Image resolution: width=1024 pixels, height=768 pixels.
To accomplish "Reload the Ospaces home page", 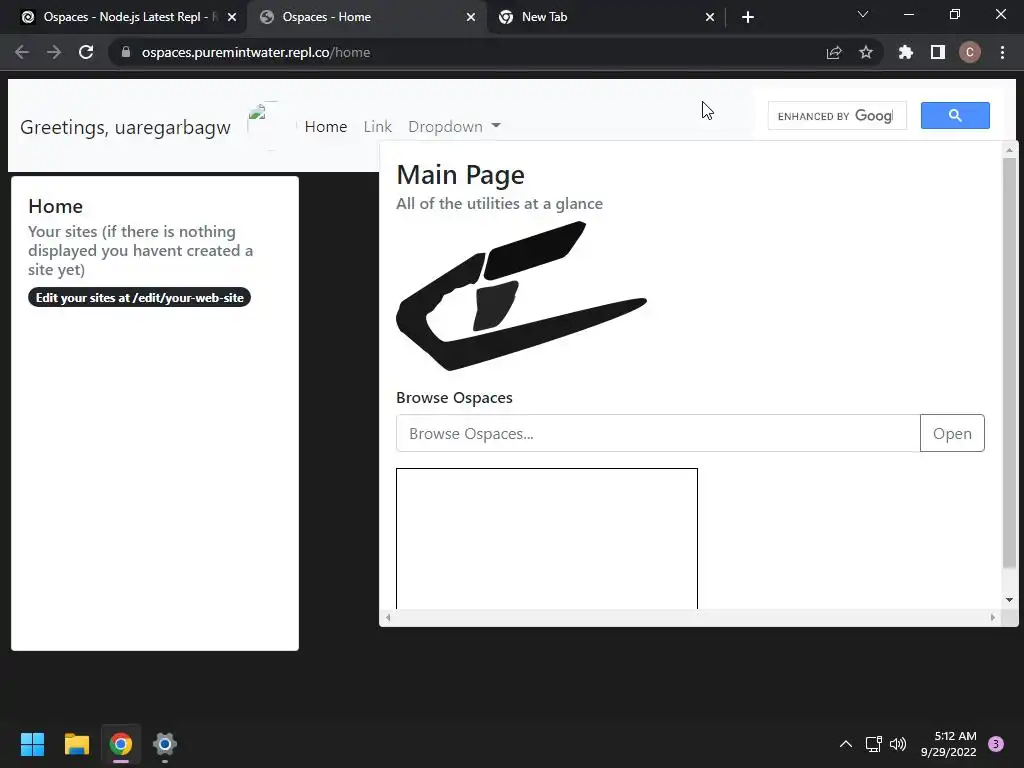I will click(x=86, y=52).
